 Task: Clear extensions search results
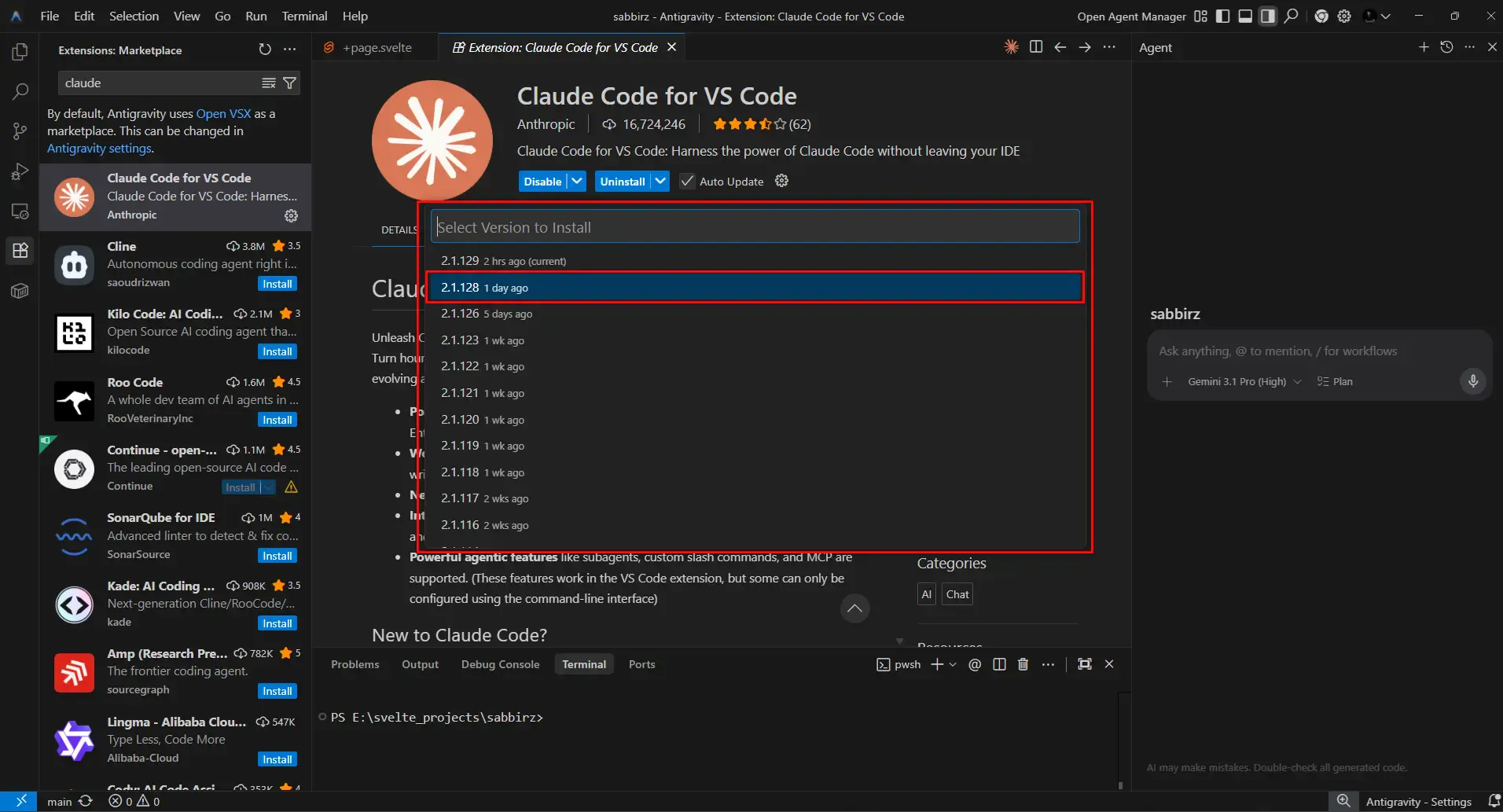[x=269, y=83]
